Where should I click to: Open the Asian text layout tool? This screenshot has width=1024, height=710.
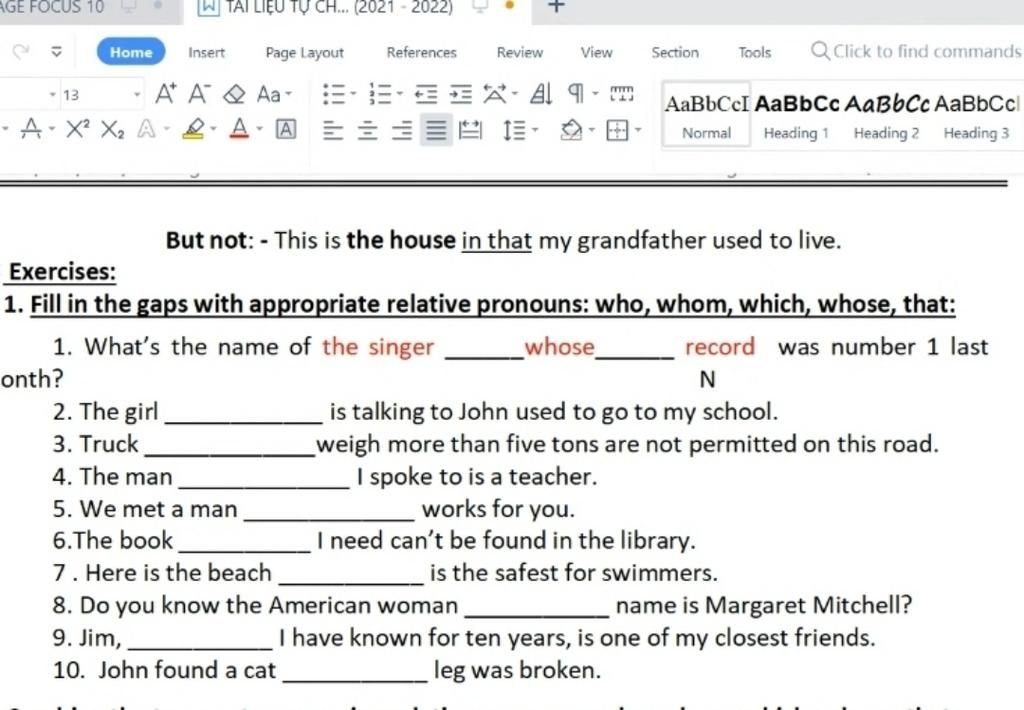(x=494, y=94)
